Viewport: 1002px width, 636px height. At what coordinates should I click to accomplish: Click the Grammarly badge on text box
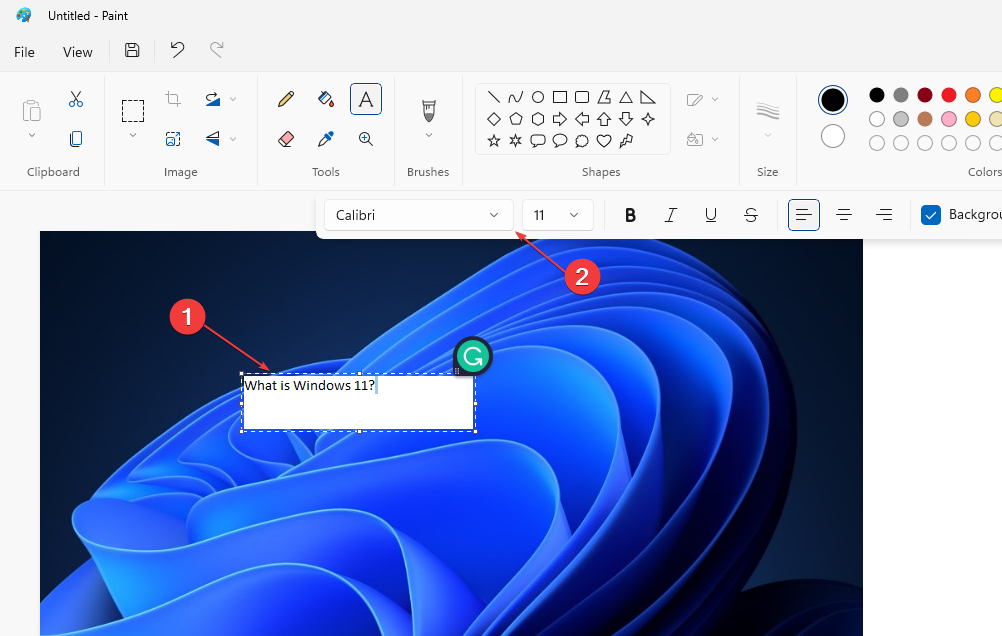click(x=473, y=357)
